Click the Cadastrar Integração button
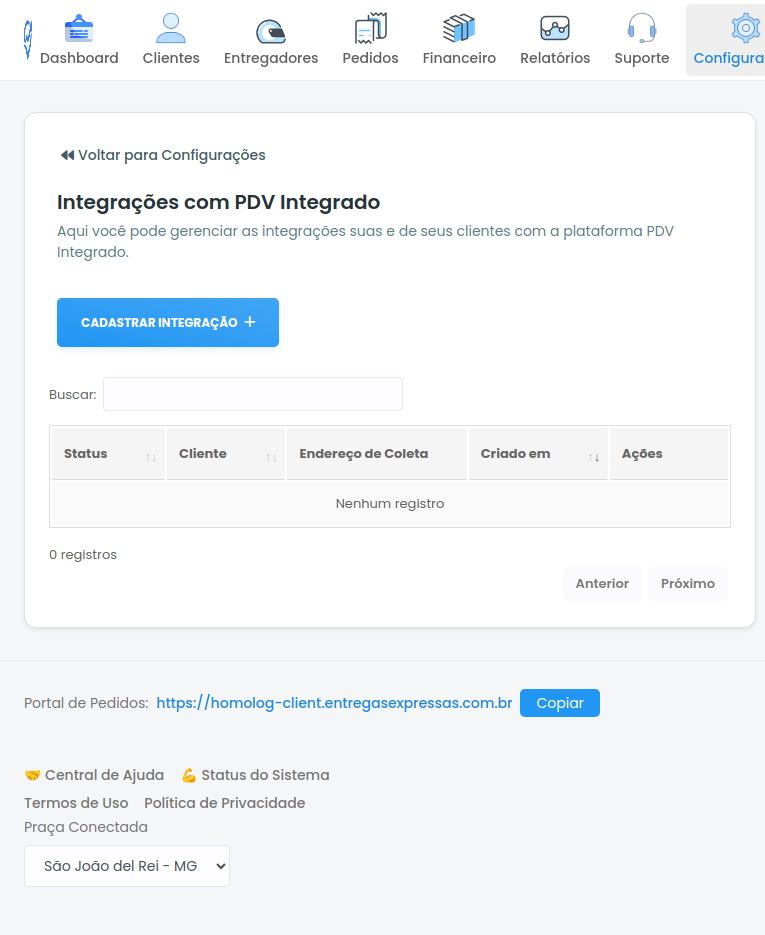Image resolution: width=765 pixels, height=935 pixels. (167, 322)
